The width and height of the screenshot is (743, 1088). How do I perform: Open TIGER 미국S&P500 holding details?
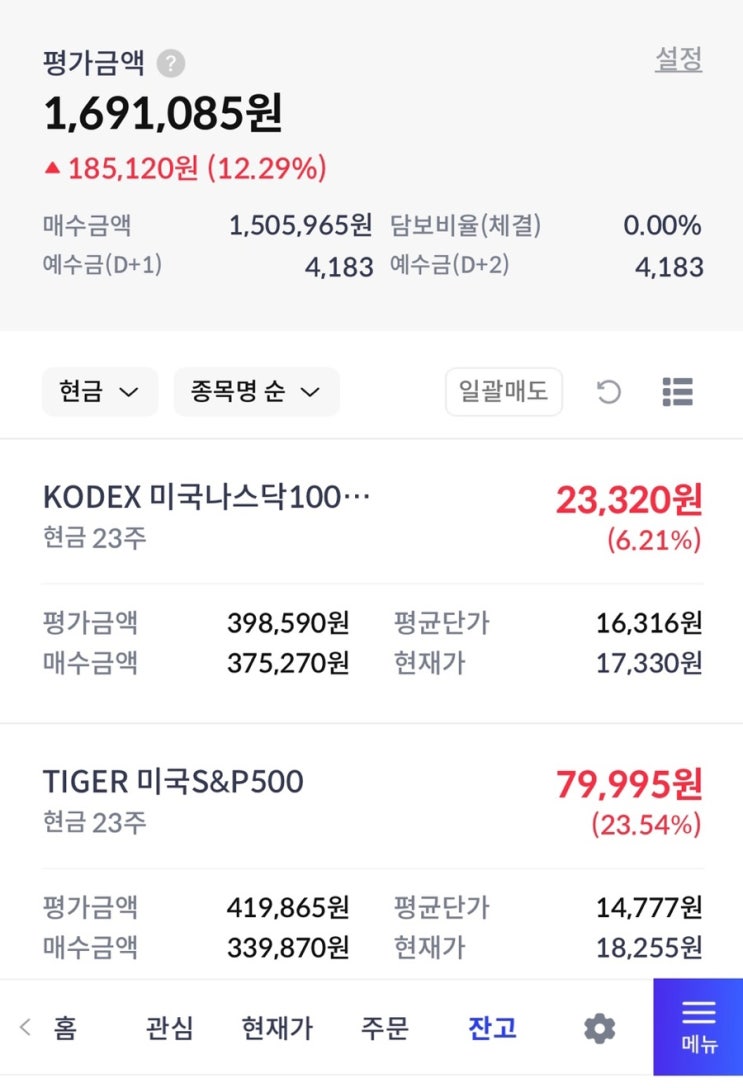[173, 781]
